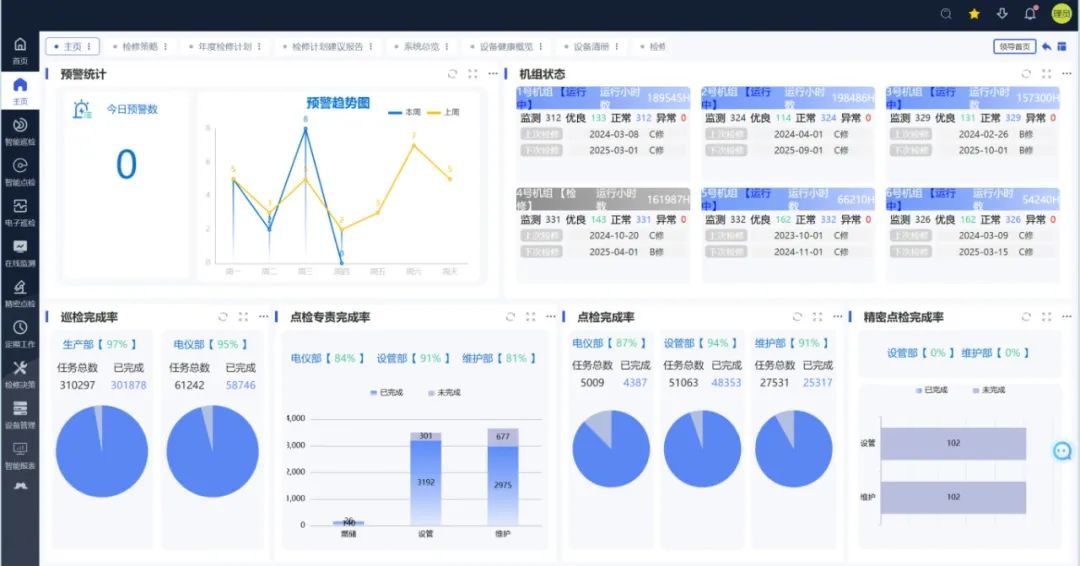
Task: Open 智能点检 from the sidebar
Action: pyautogui.click(x=20, y=172)
